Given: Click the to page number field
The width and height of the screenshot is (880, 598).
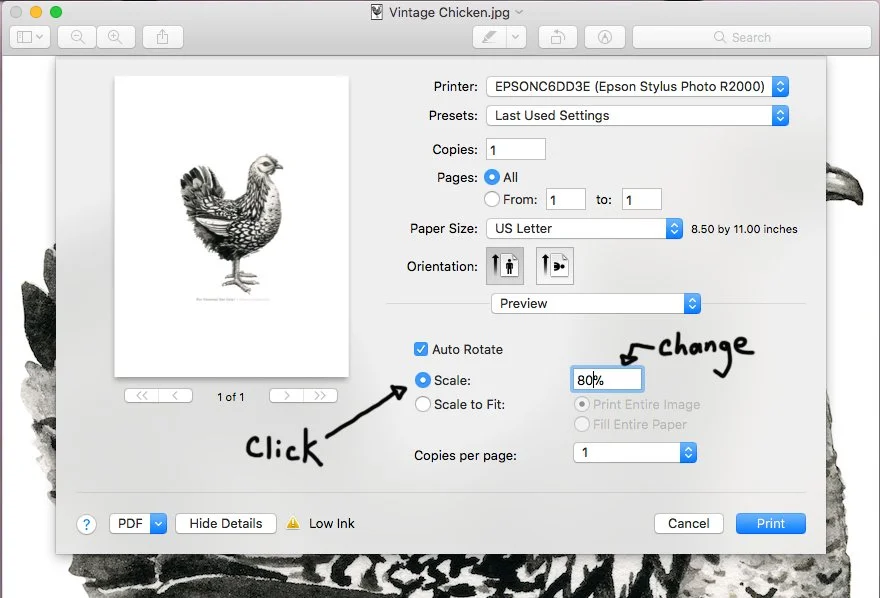Looking at the screenshot, I should (x=641, y=199).
